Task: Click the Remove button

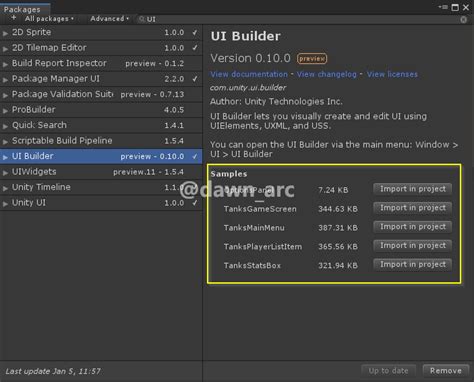Action: [x=446, y=371]
